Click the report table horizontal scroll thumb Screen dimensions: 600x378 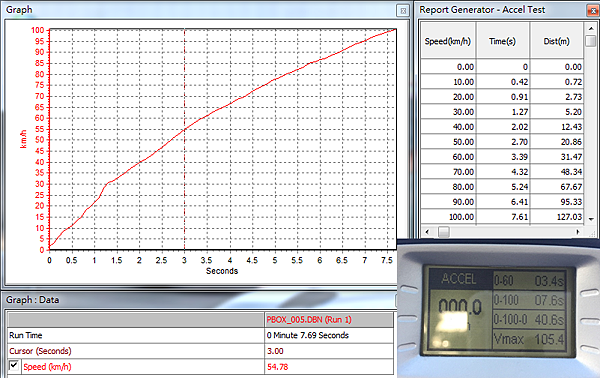pyautogui.click(x=443, y=232)
